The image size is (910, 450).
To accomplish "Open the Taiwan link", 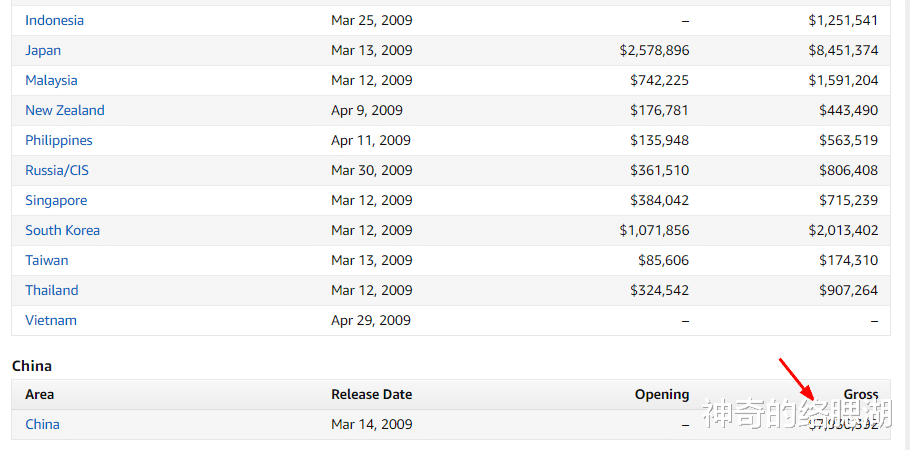I will pos(47,260).
